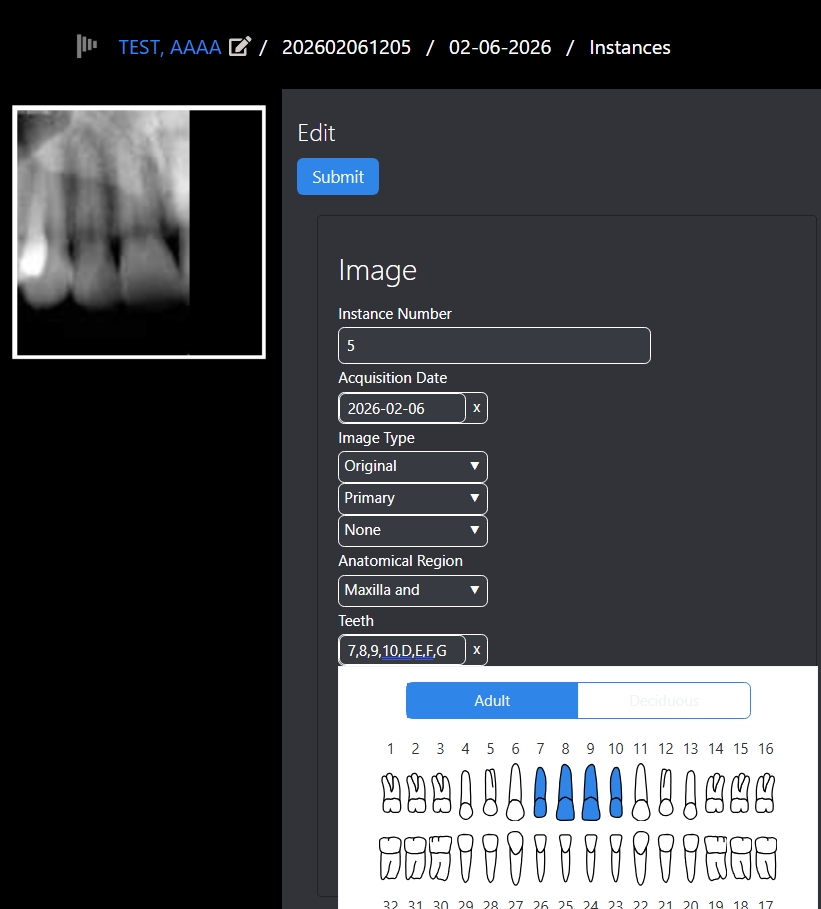Select lower tooth 20 icon
Image resolution: width=821 pixels, height=909 pixels.
point(691,858)
